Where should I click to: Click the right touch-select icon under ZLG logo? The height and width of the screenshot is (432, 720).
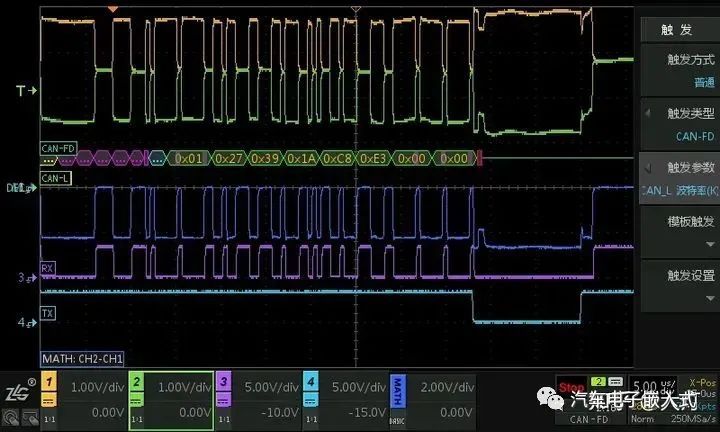(30, 418)
